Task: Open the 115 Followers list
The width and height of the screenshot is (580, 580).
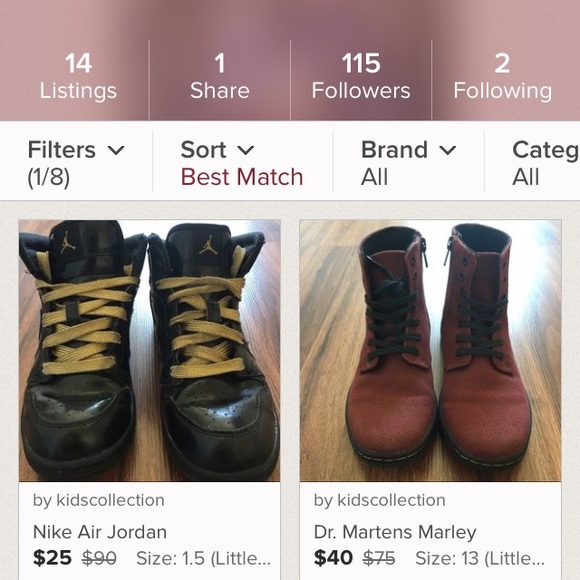Action: pos(361,77)
